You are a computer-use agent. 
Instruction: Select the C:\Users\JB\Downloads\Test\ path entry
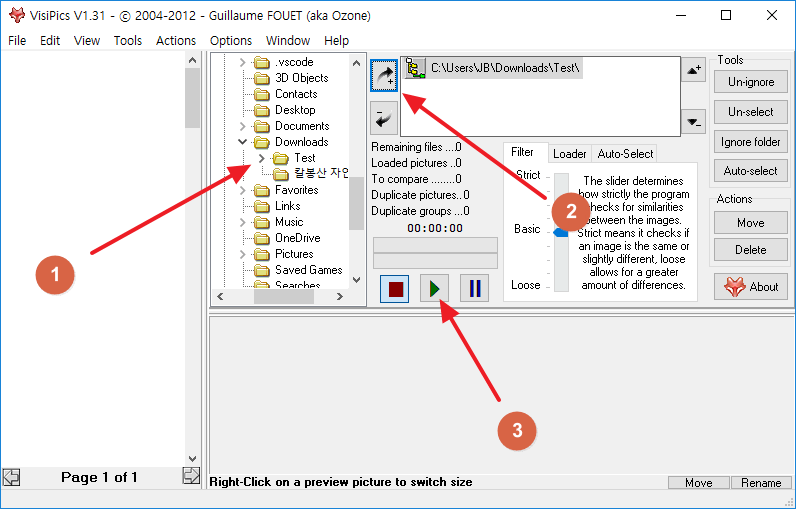click(505, 68)
